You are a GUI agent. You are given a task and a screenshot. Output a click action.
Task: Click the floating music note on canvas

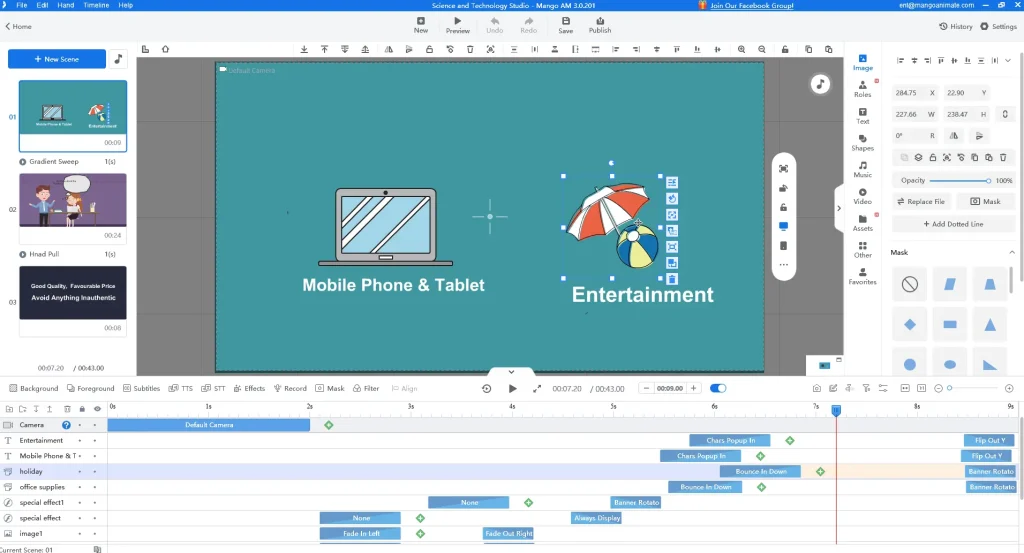(x=819, y=84)
